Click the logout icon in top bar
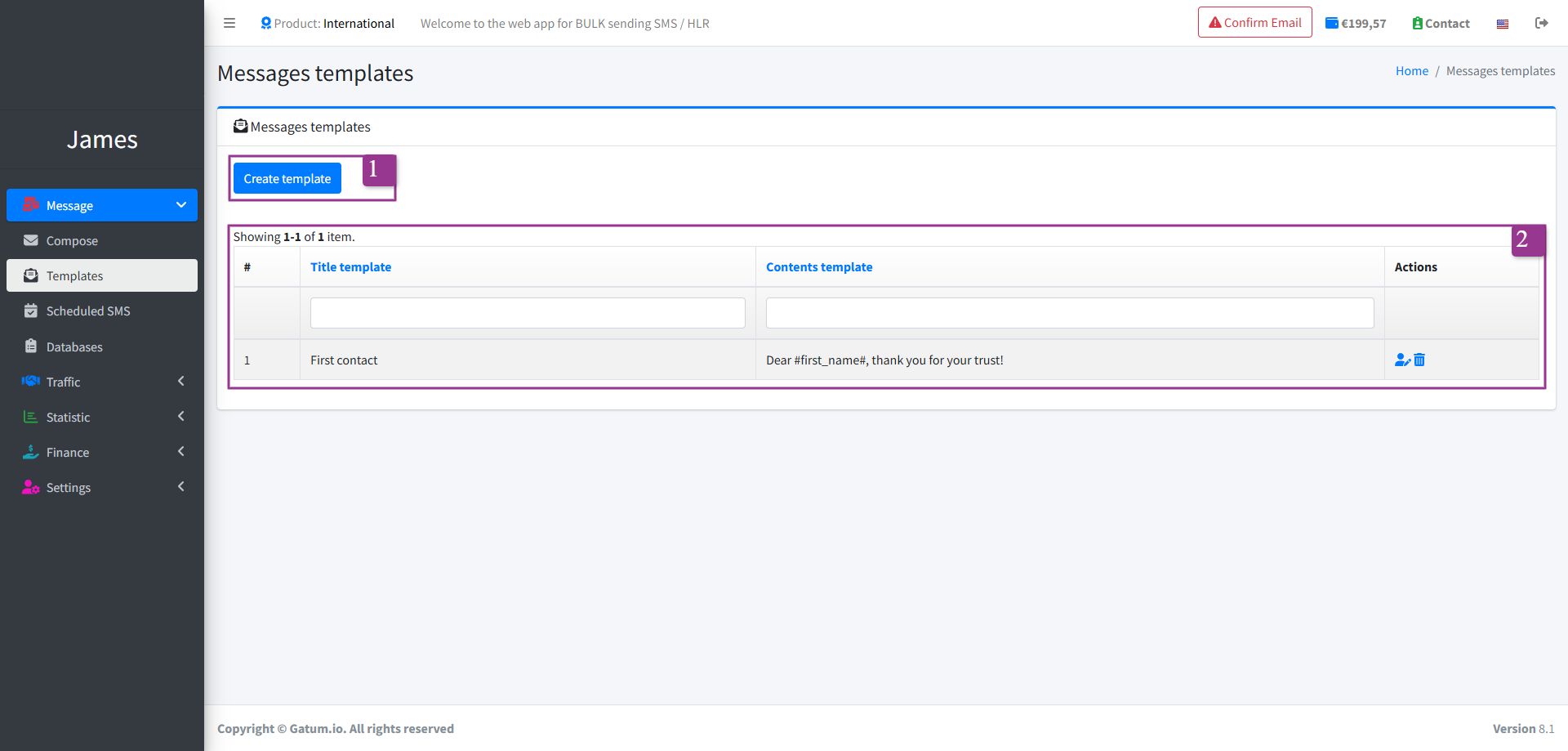 (1541, 23)
